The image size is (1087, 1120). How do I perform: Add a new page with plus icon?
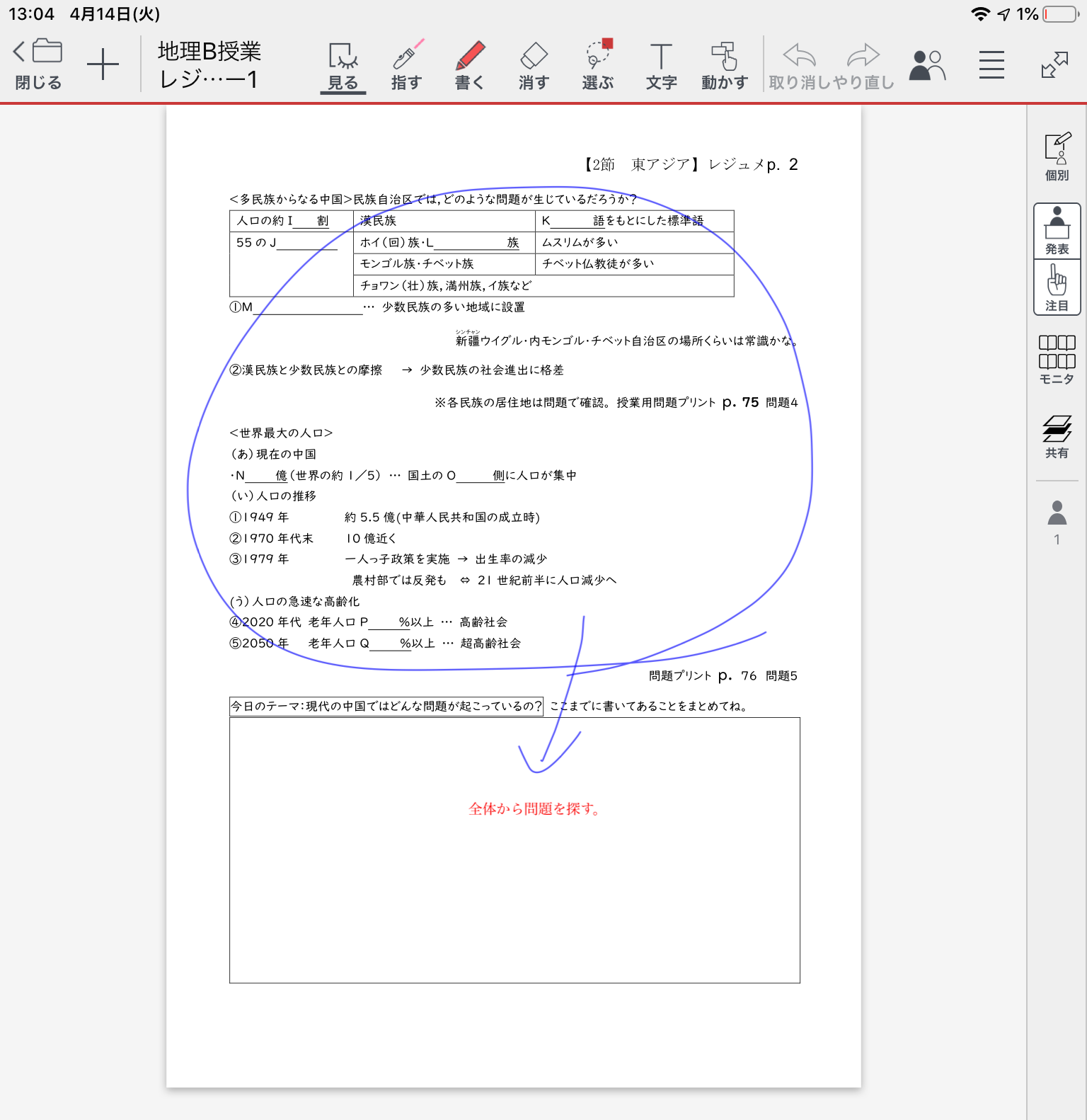coord(103,64)
